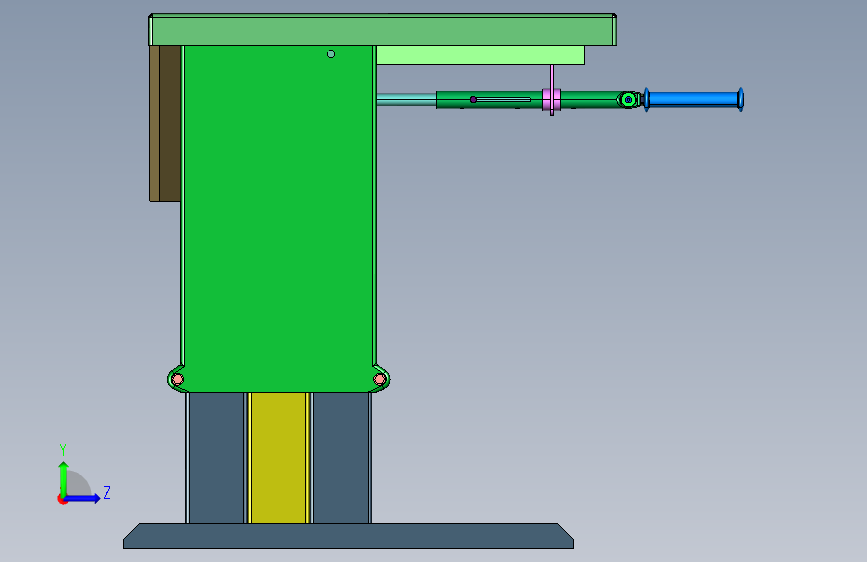Select the green pivot joint next to the blue handle
Screen dimensions: 867x562
pos(628,100)
